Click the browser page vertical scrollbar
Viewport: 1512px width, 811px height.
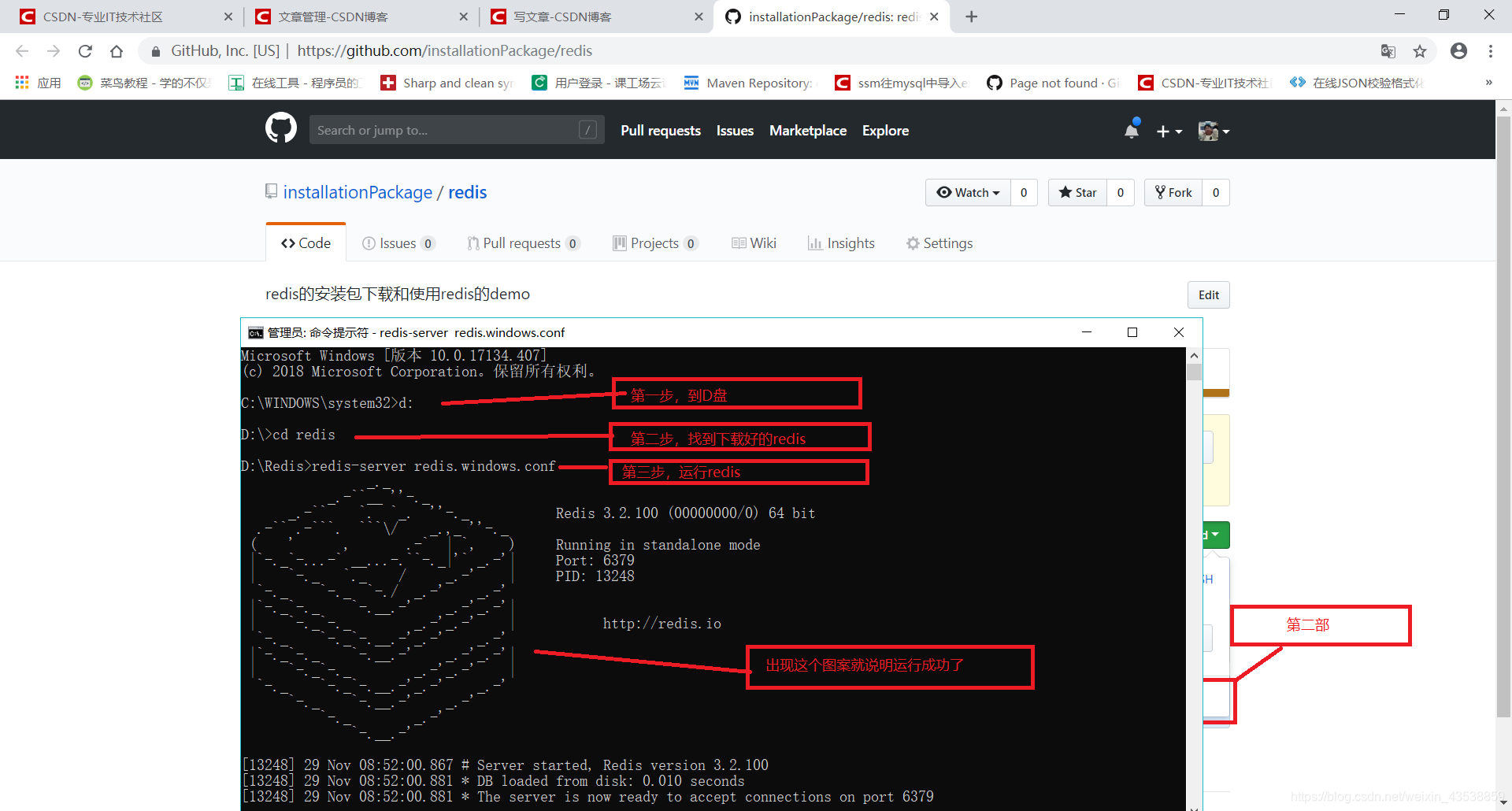click(x=1503, y=417)
